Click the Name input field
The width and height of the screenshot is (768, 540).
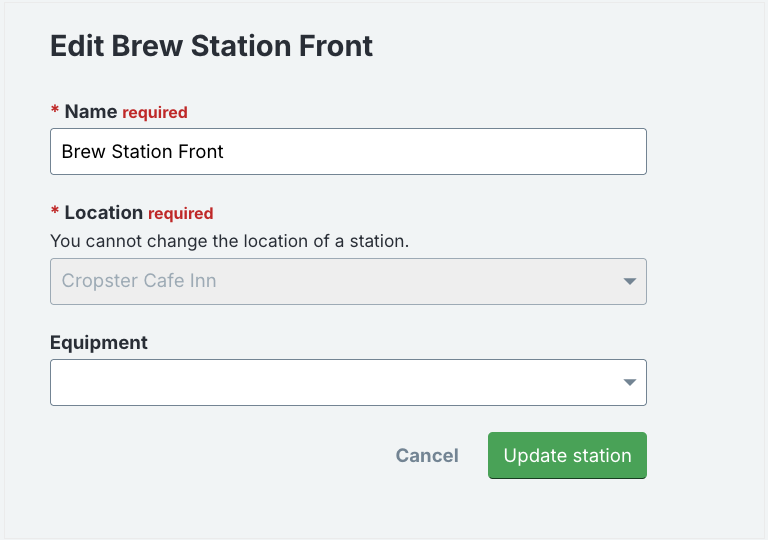click(x=348, y=151)
